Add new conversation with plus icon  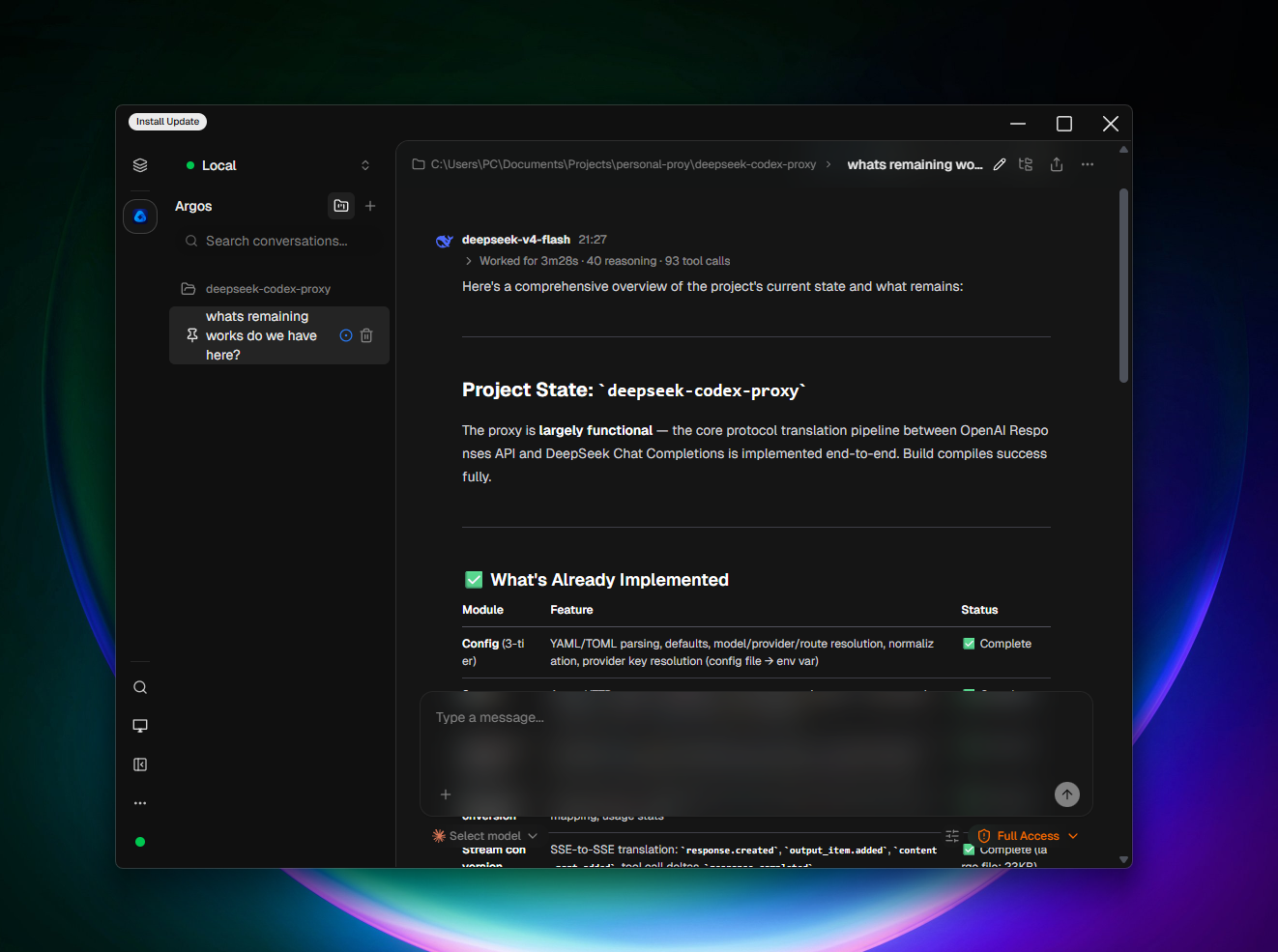click(x=370, y=206)
